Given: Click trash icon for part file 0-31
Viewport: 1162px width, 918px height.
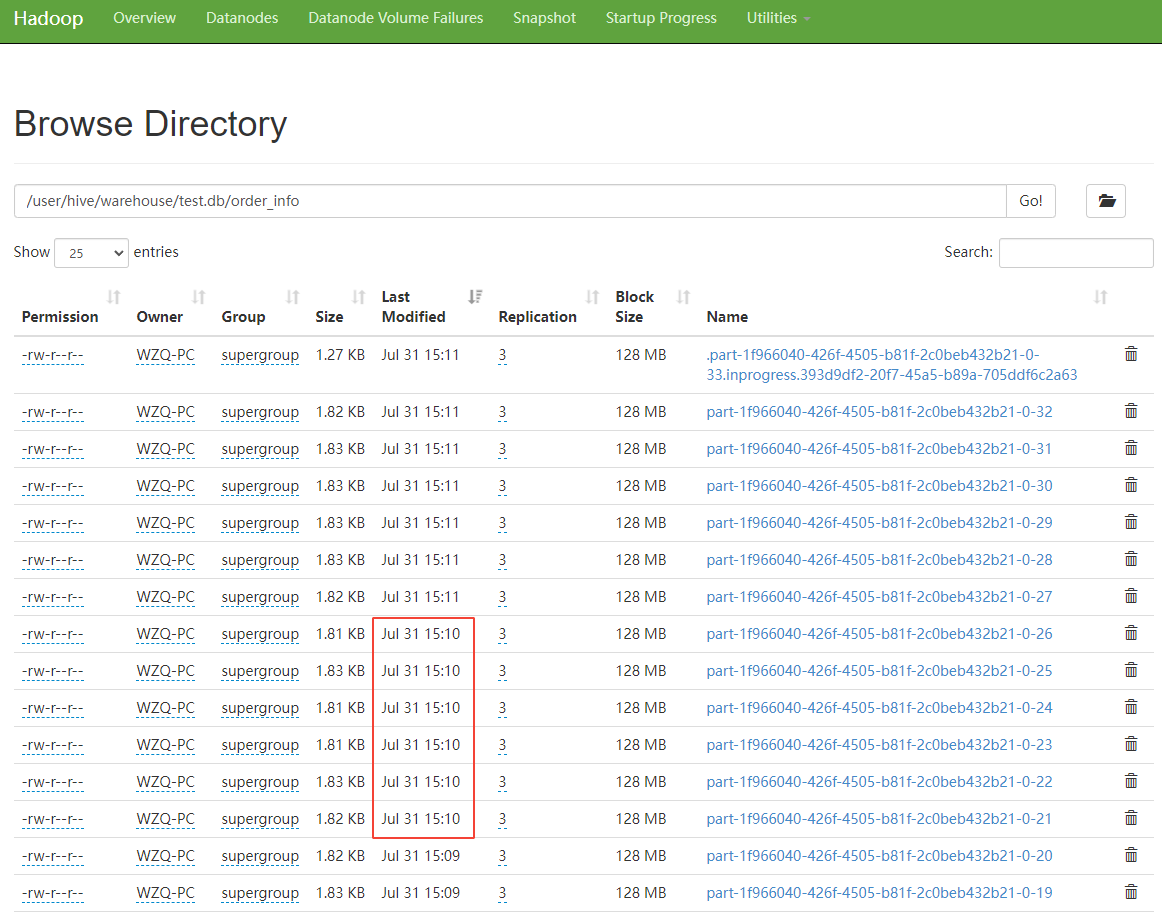Looking at the screenshot, I should tap(1131, 448).
